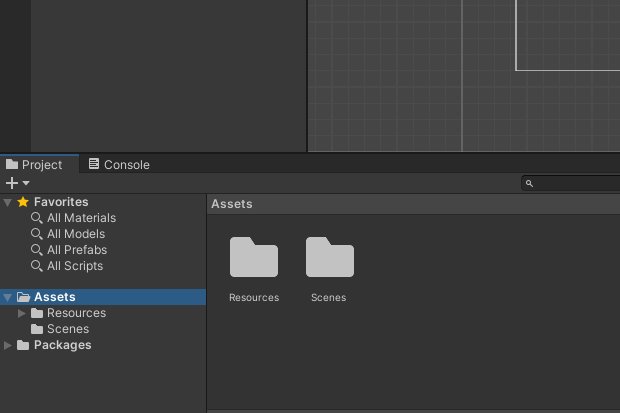Choose All Prefabs saved search
Image resolution: width=620 pixels, height=413 pixels.
(76, 250)
